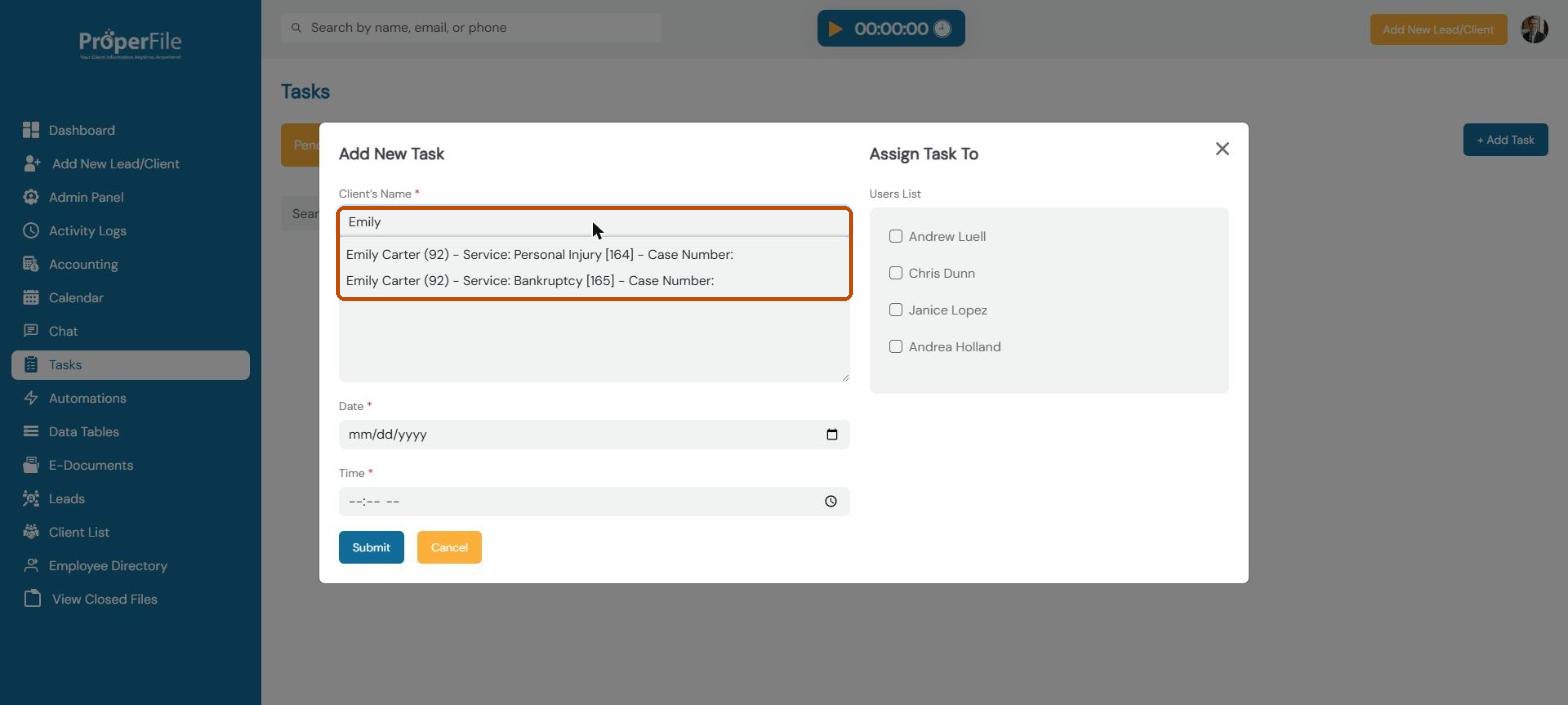Click the Andrea Holland name label

[955, 347]
